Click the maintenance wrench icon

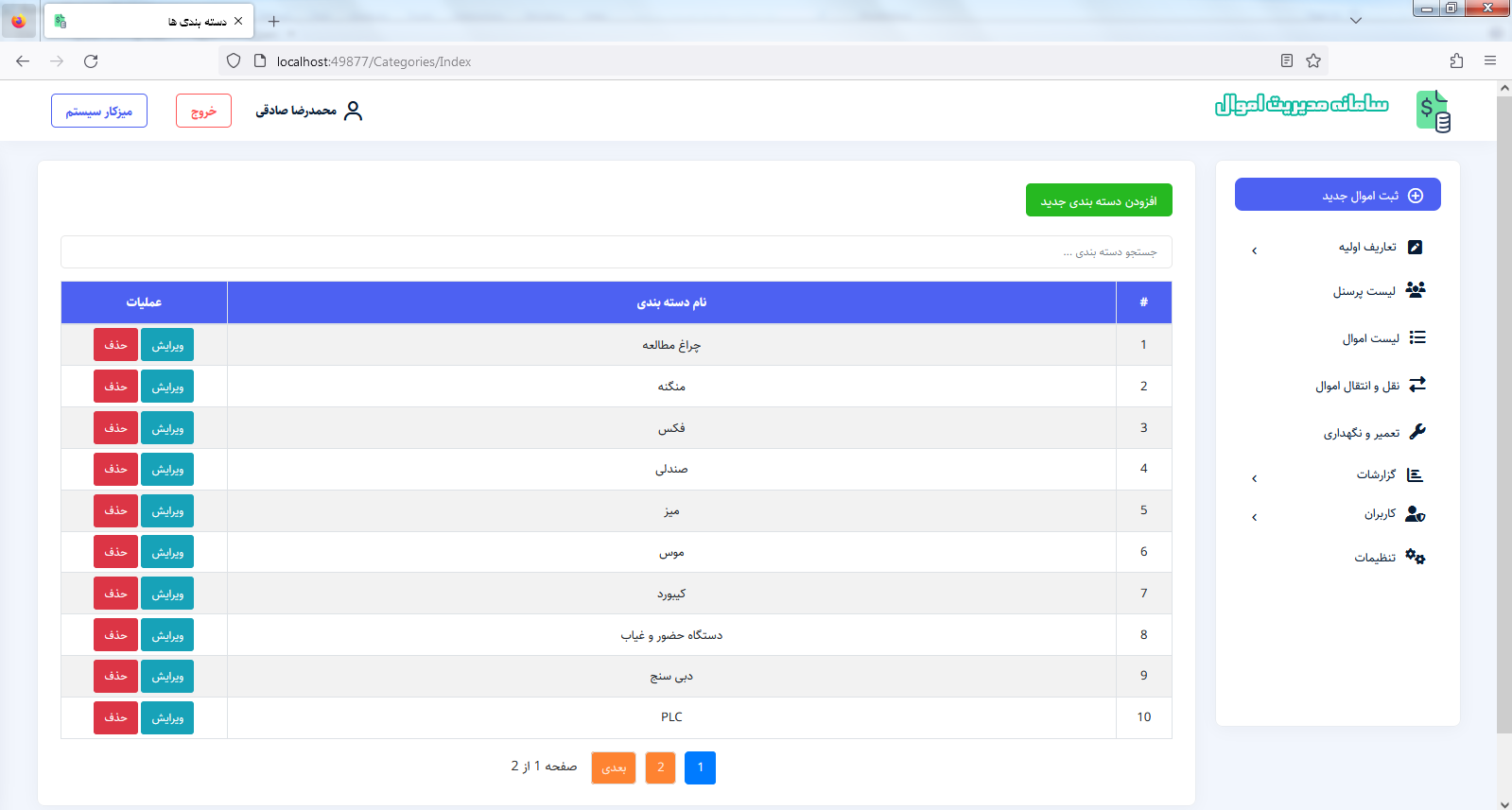pos(1416,432)
